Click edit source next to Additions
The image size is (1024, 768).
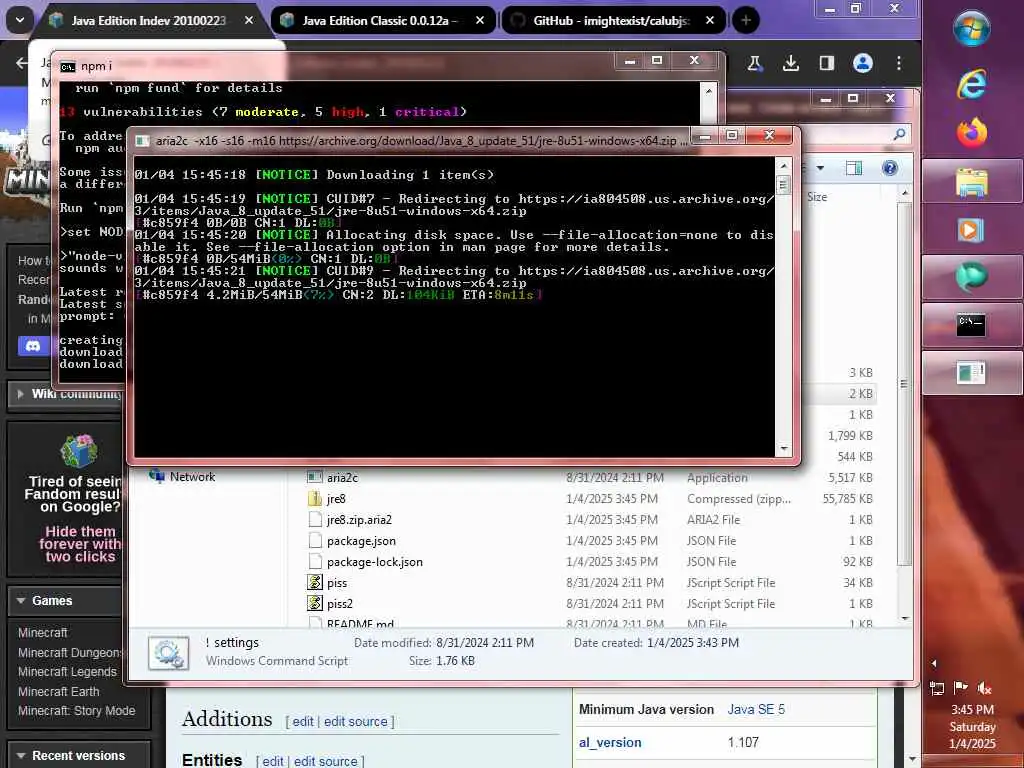[x=355, y=721]
